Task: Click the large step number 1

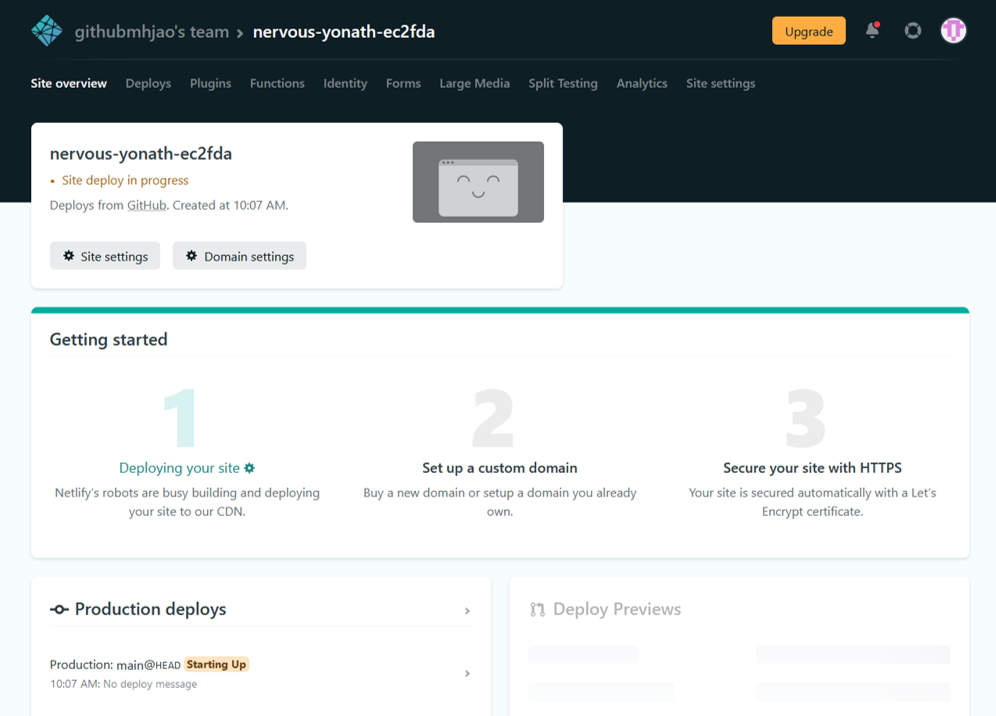Action: [x=180, y=418]
